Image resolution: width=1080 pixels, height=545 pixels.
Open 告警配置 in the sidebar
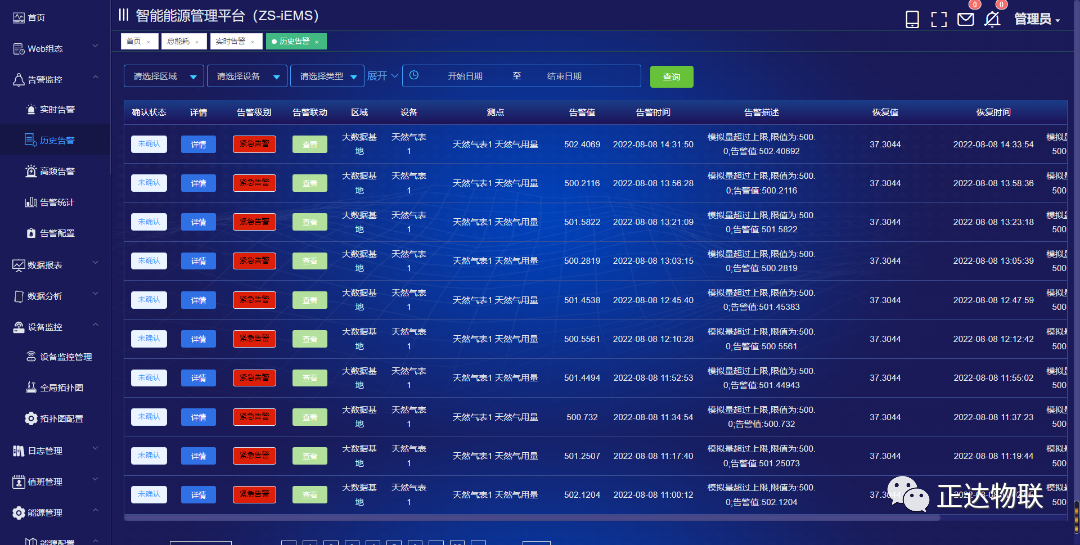point(50,234)
